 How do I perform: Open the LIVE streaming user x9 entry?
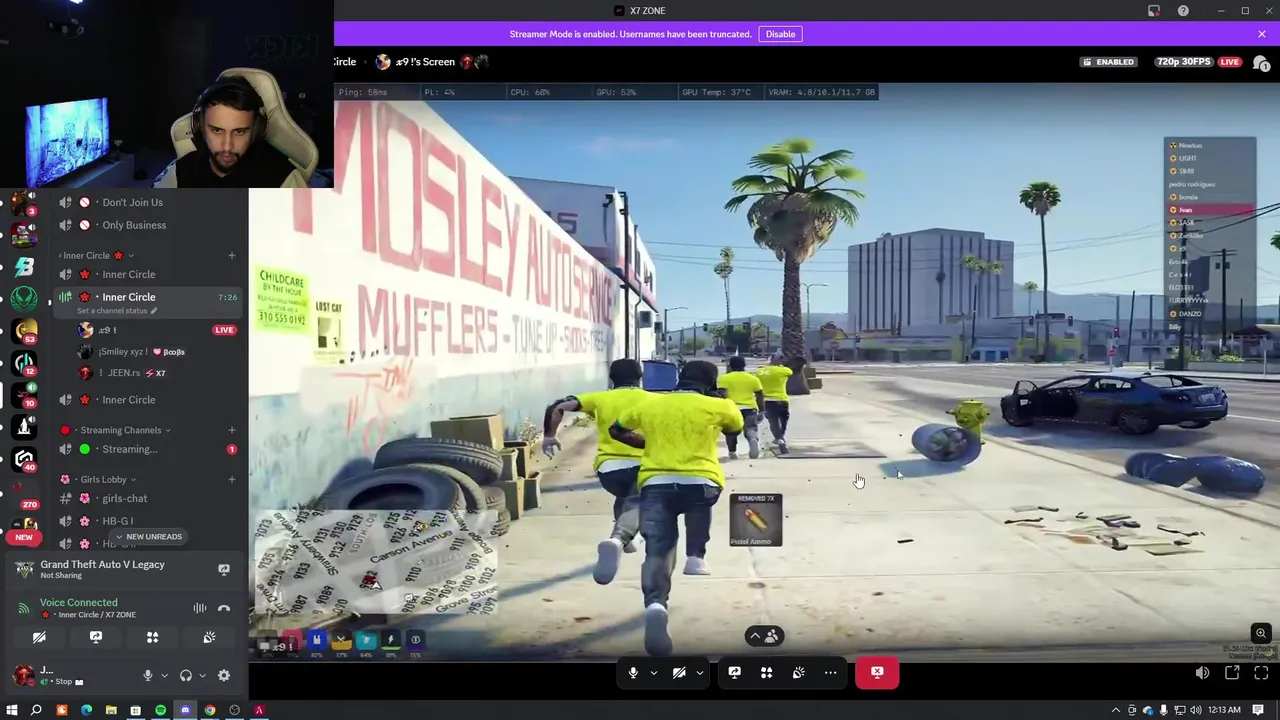[x=158, y=330]
